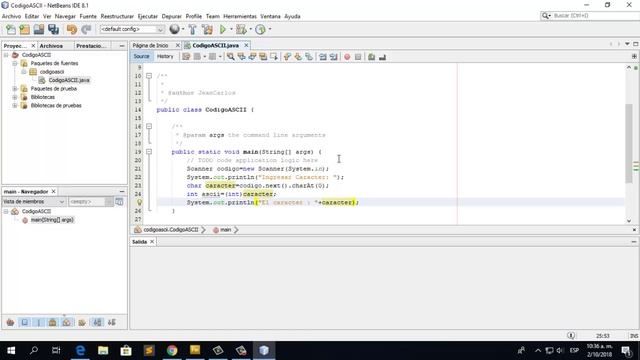Open the default config combo box
Image resolution: width=640 pixels, height=360 pixels.
(132, 29)
